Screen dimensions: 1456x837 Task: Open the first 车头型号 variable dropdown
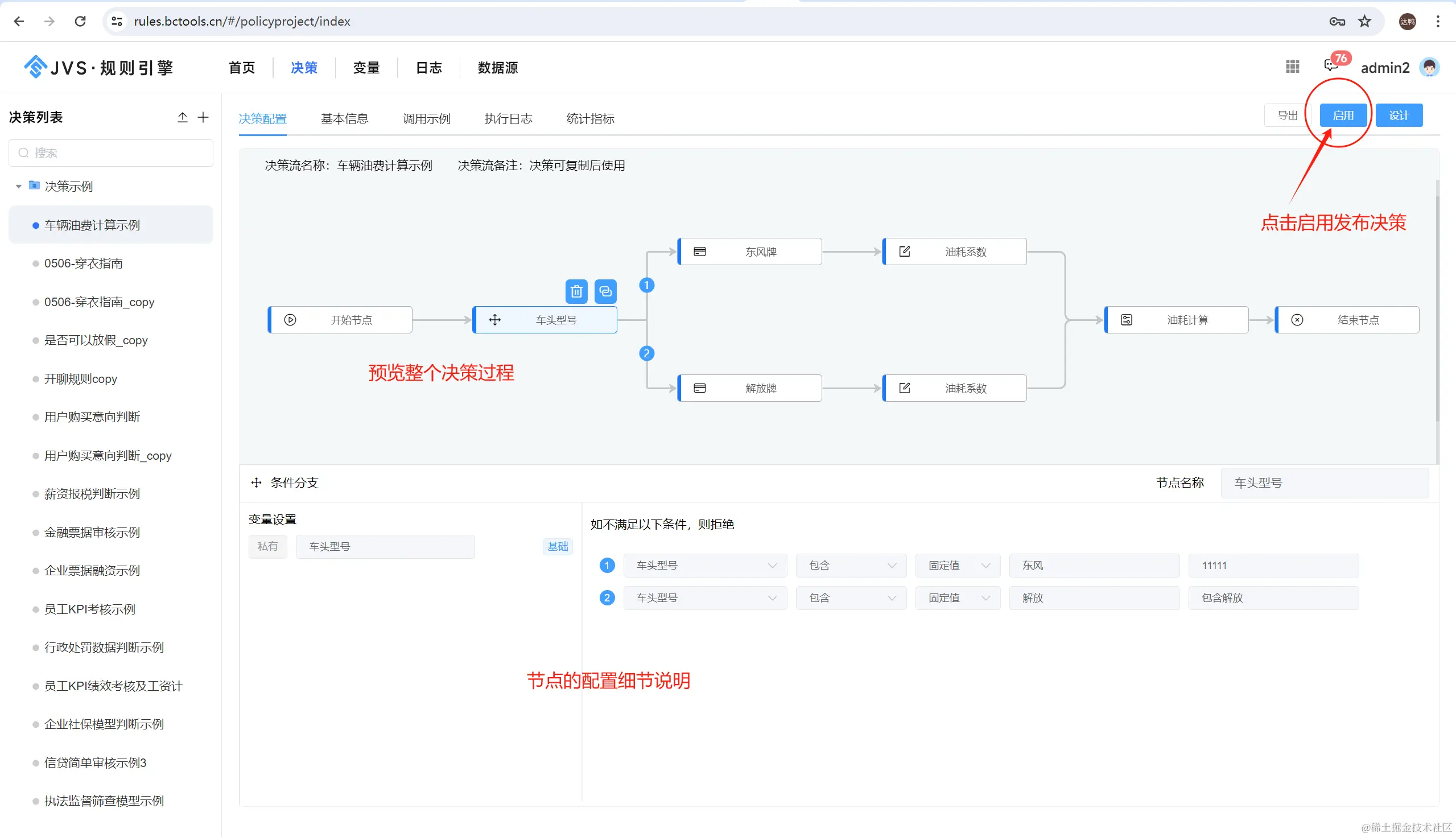tap(705, 565)
